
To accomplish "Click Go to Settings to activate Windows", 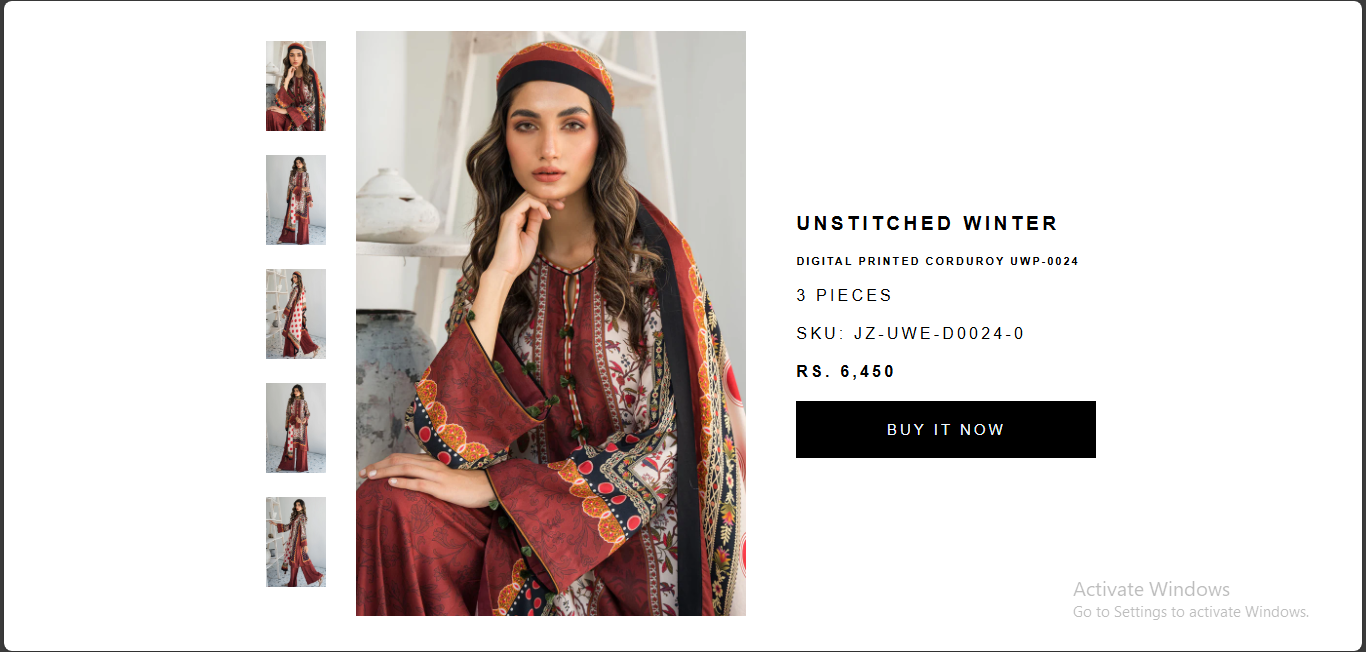I will pyautogui.click(x=1191, y=611).
